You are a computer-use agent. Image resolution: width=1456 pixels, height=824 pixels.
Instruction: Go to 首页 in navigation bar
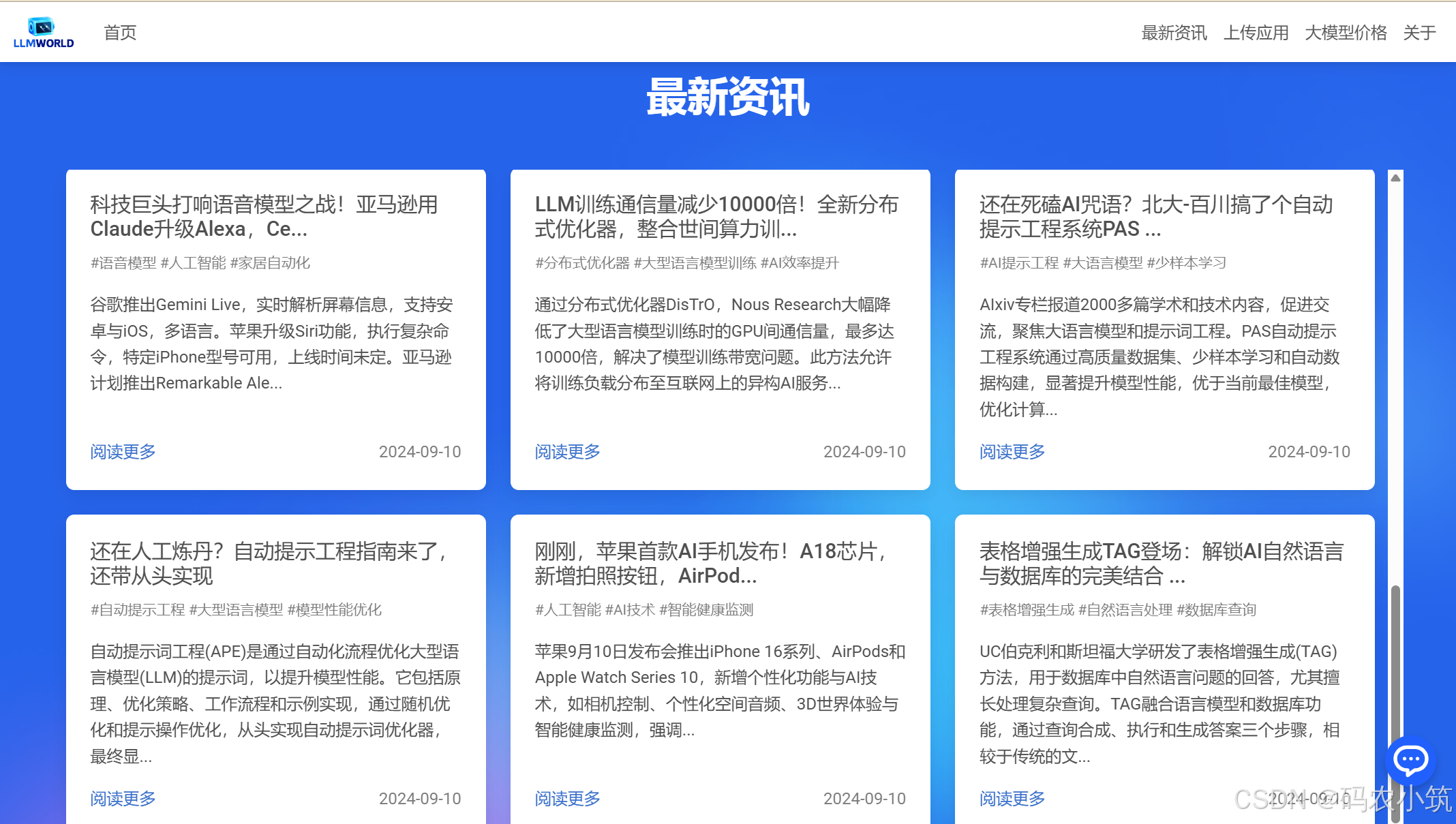pos(120,33)
